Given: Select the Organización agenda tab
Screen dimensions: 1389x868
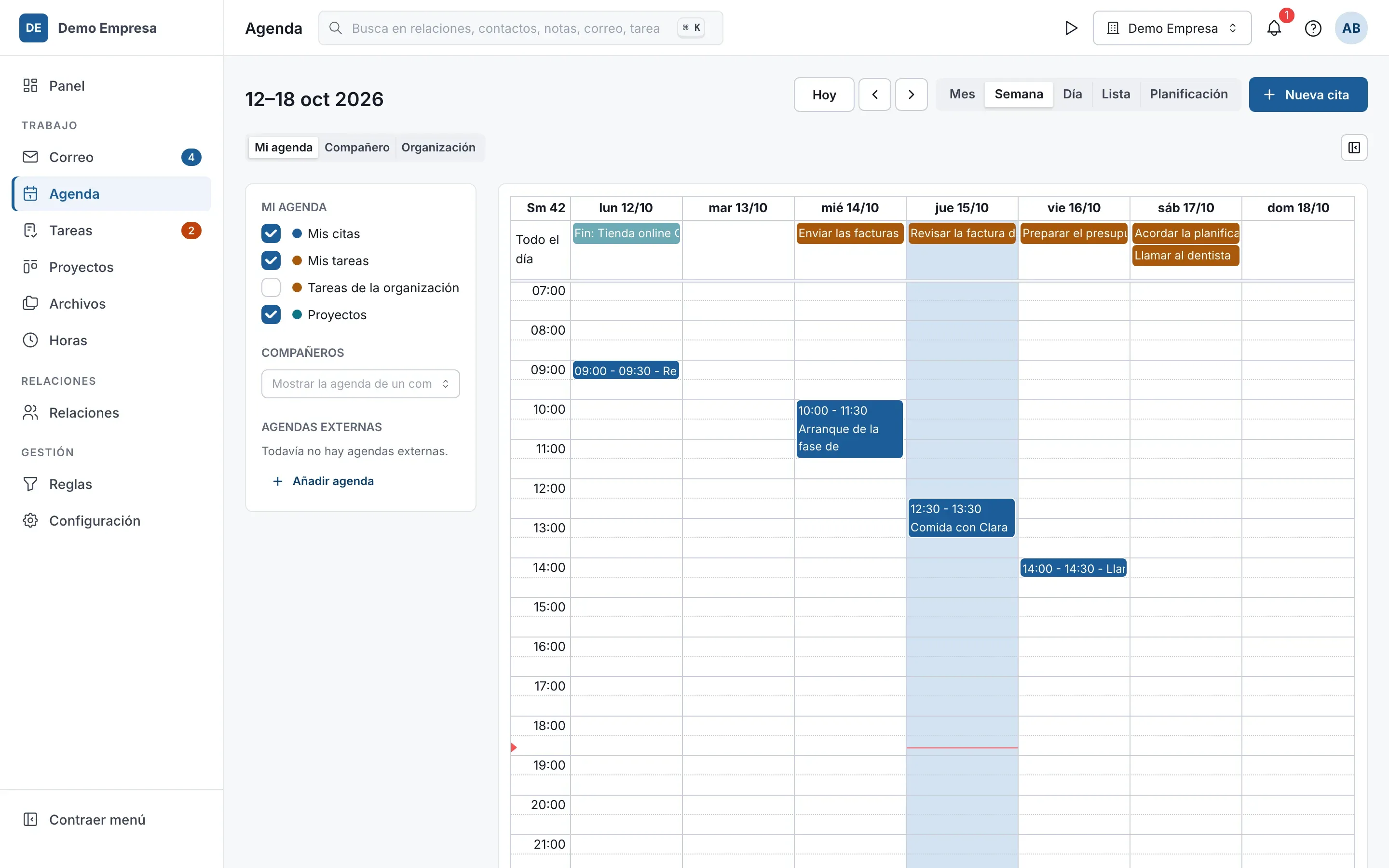Looking at the screenshot, I should (438, 148).
